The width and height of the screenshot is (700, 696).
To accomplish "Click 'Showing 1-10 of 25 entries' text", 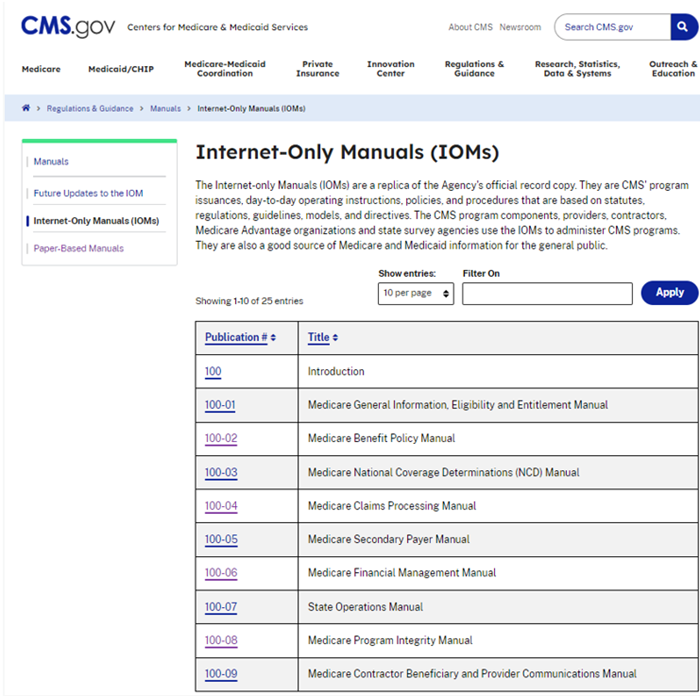I will (x=249, y=301).
